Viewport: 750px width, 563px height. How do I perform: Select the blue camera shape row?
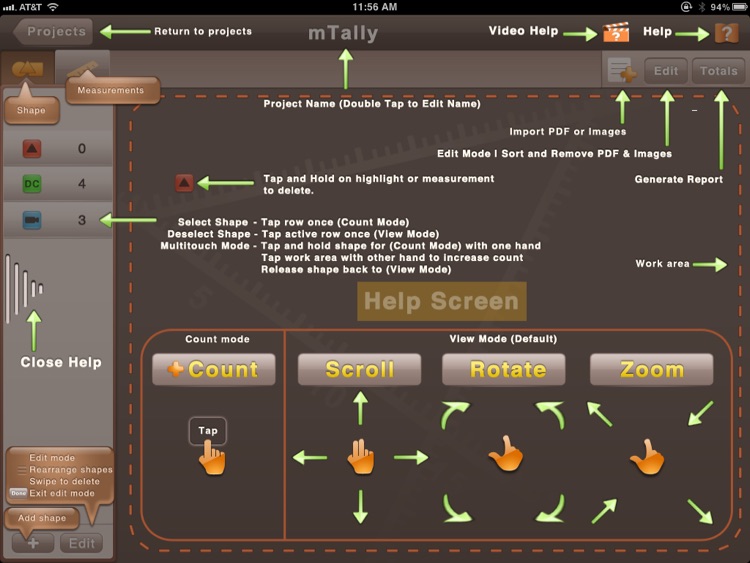pyautogui.click(x=58, y=220)
